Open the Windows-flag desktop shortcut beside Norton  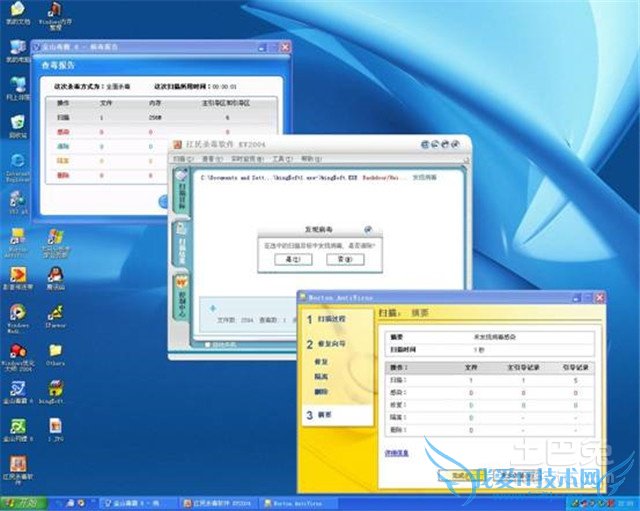pos(55,243)
